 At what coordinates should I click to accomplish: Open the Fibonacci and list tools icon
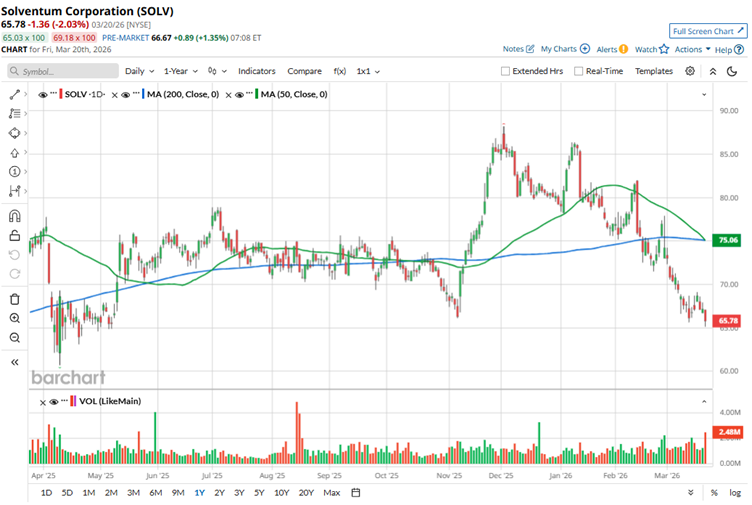click(14, 114)
